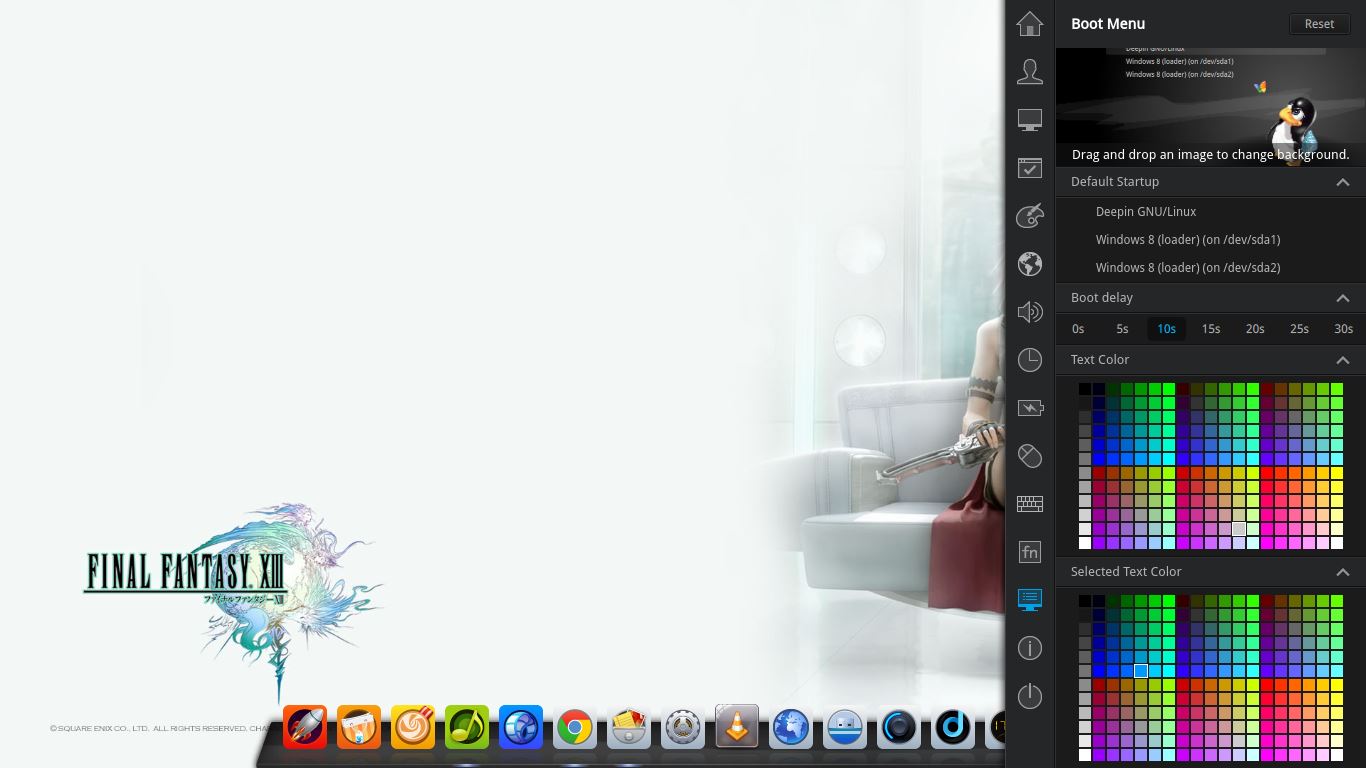
Task: Pick the outlined blue Selected Text Color swatch
Action: pos(1141,671)
